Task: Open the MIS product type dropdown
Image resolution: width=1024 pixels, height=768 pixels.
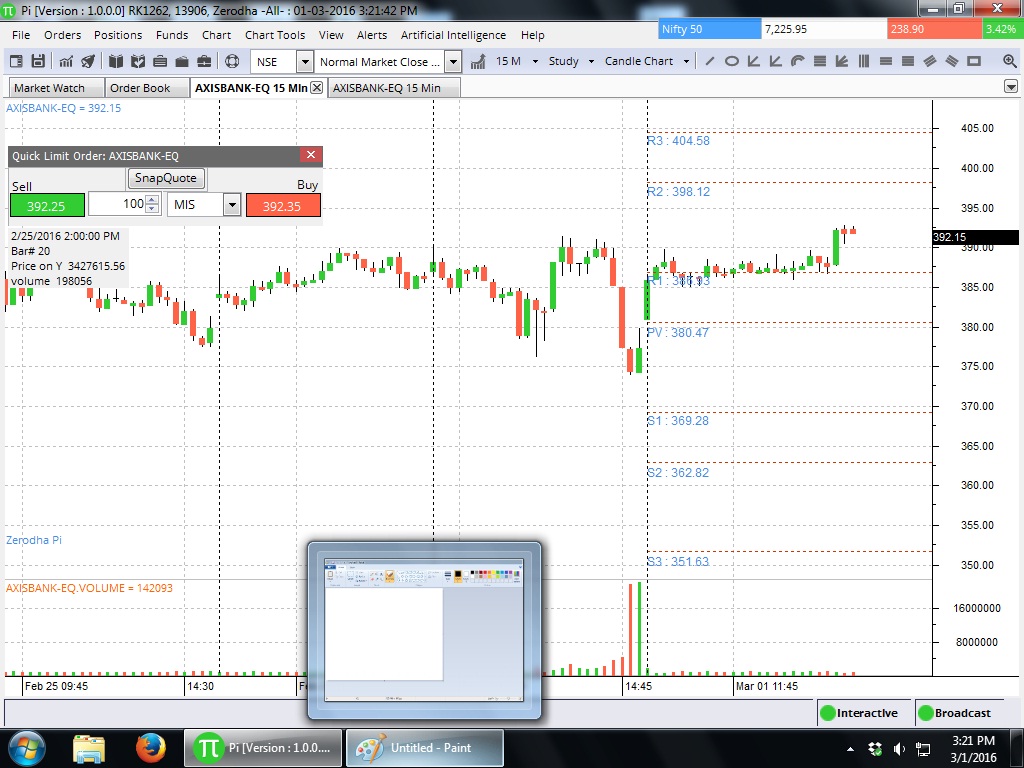Action: [232, 205]
